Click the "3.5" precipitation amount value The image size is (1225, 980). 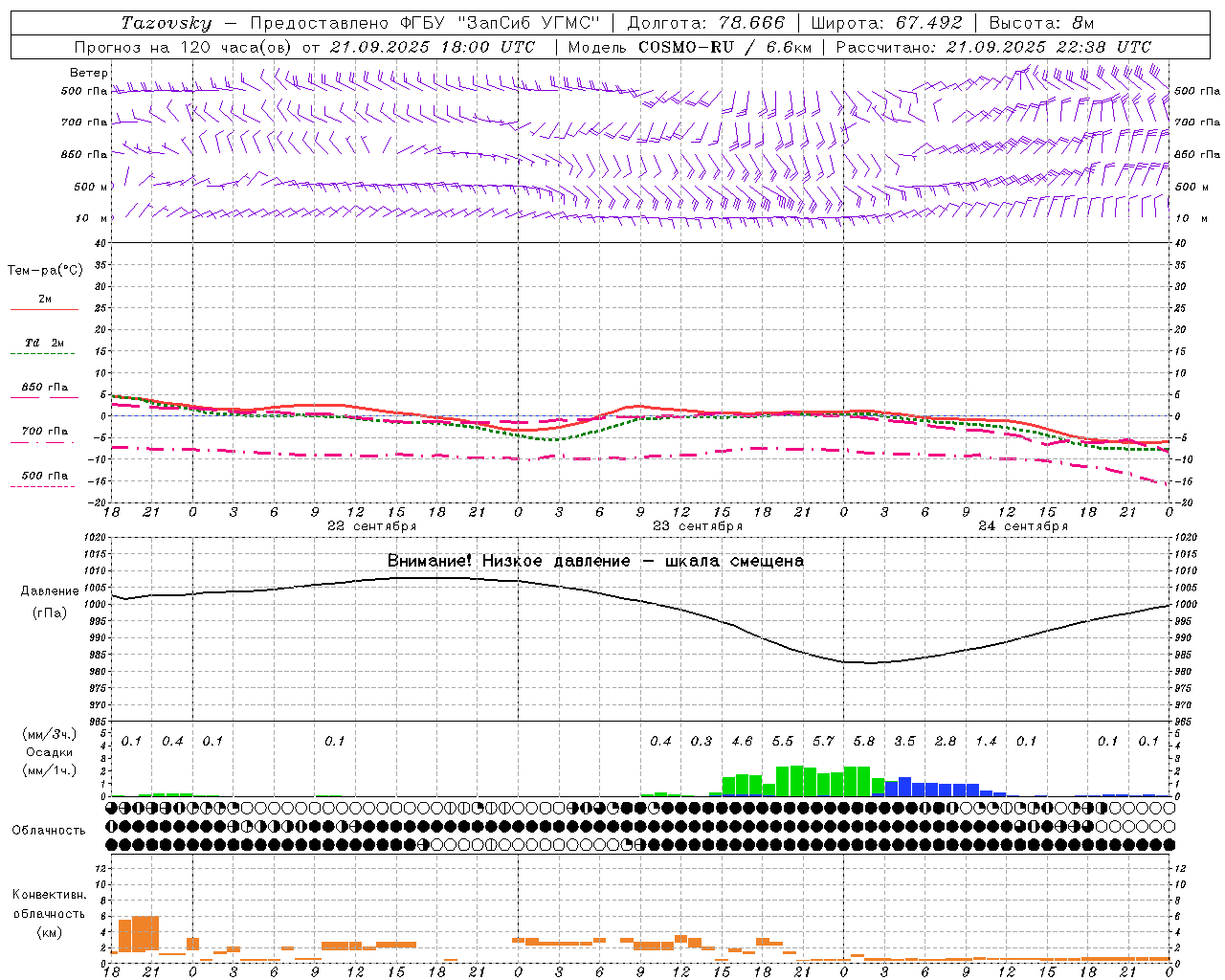click(904, 742)
